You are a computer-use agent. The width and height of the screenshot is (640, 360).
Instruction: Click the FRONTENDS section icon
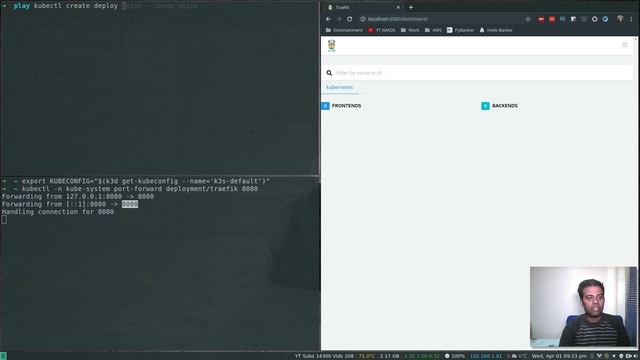coord(325,106)
